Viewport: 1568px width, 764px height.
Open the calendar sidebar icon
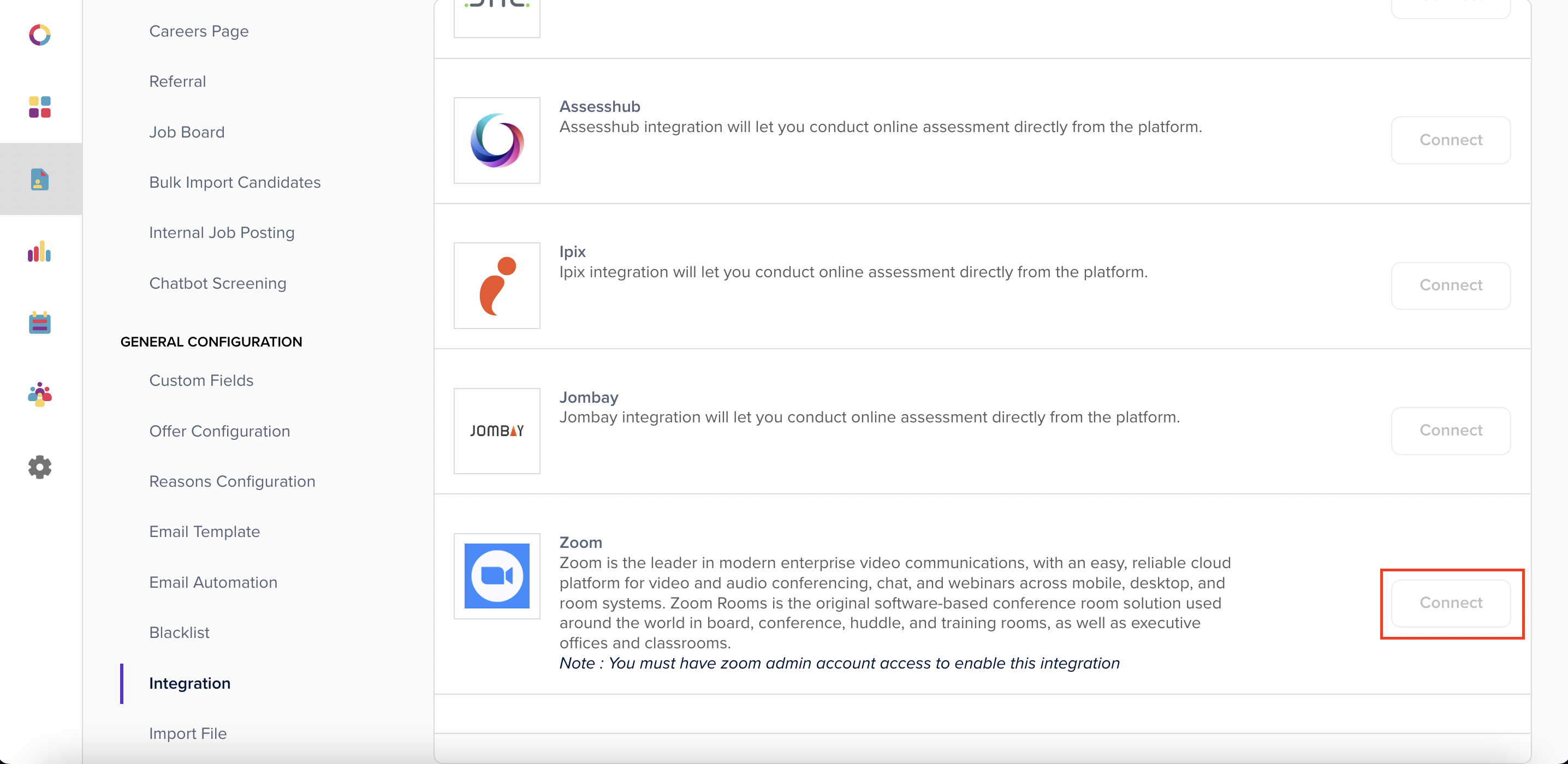tap(39, 323)
